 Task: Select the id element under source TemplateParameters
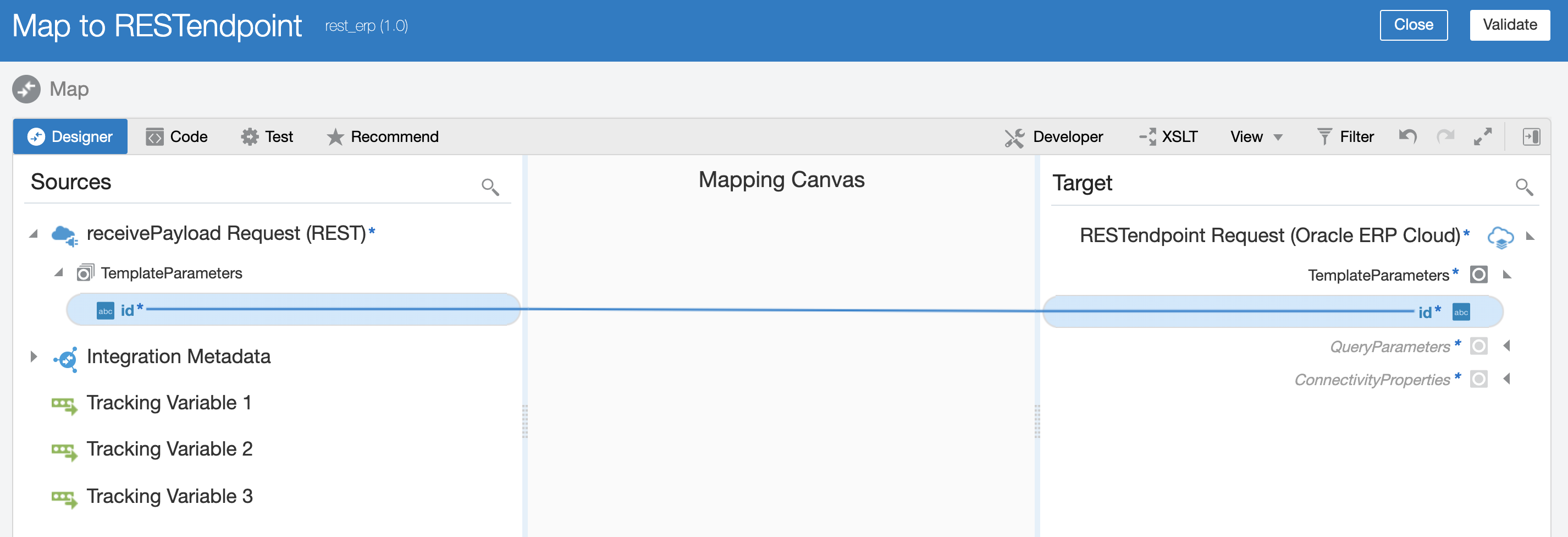127,310
